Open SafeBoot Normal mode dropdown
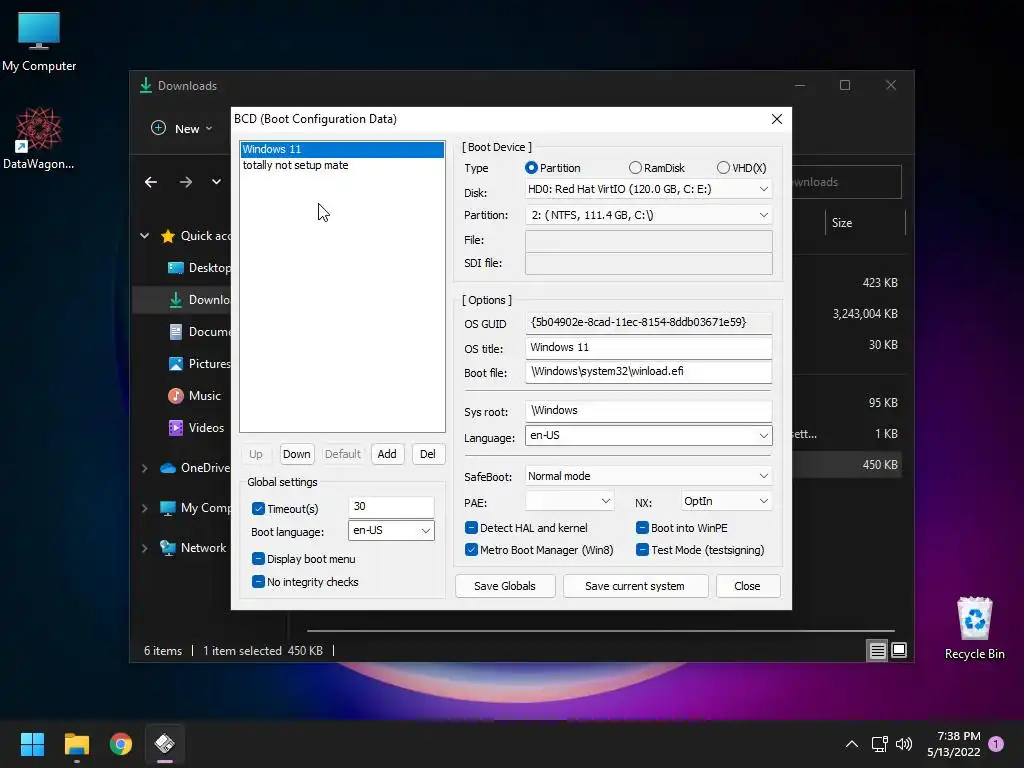Image resolution: width=1024 pixels, height=768 pixels. (x=648, y=476)
